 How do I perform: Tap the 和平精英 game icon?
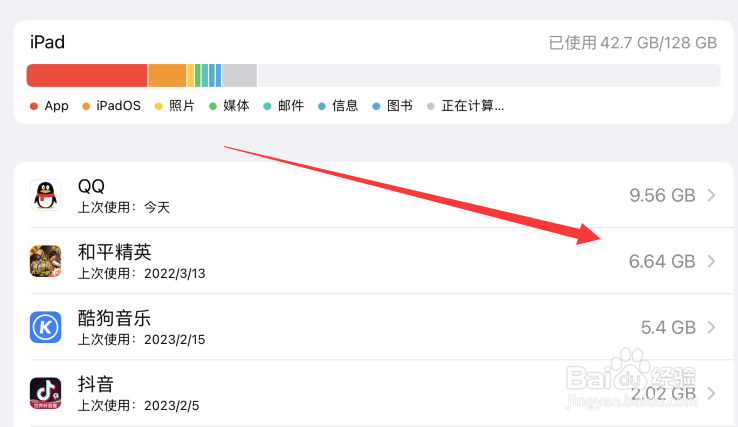point(46,261)
